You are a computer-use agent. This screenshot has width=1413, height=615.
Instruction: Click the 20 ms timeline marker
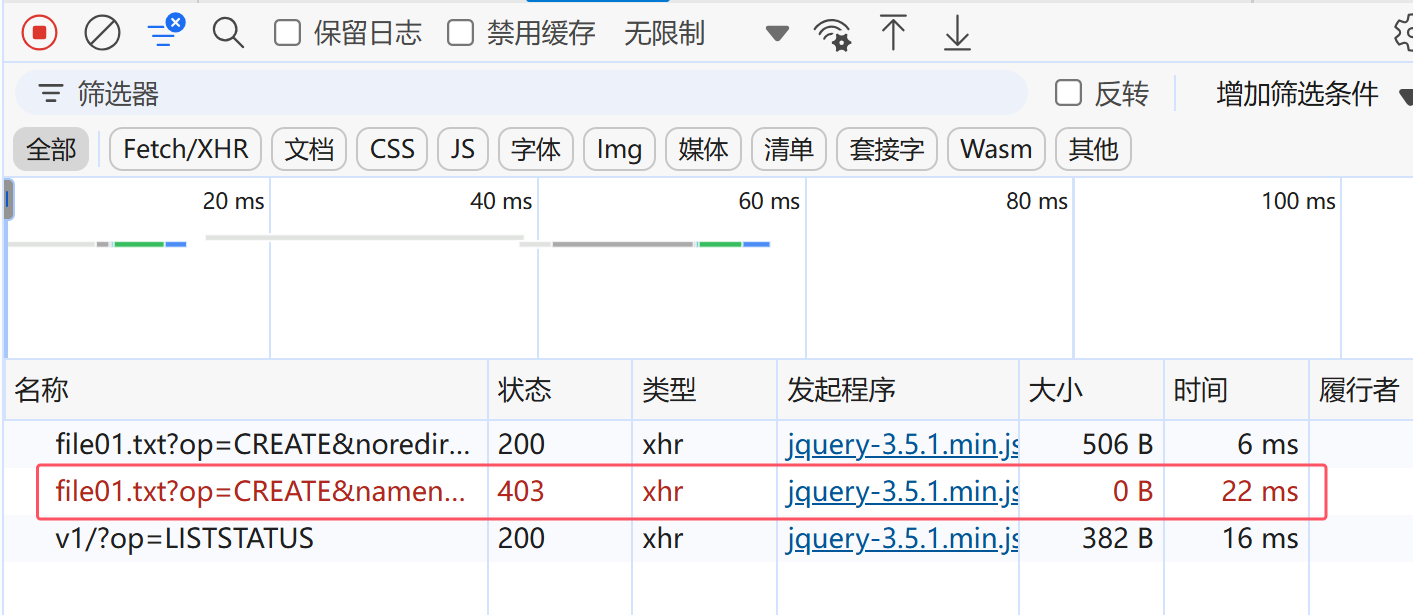click(x=233, y=201)
